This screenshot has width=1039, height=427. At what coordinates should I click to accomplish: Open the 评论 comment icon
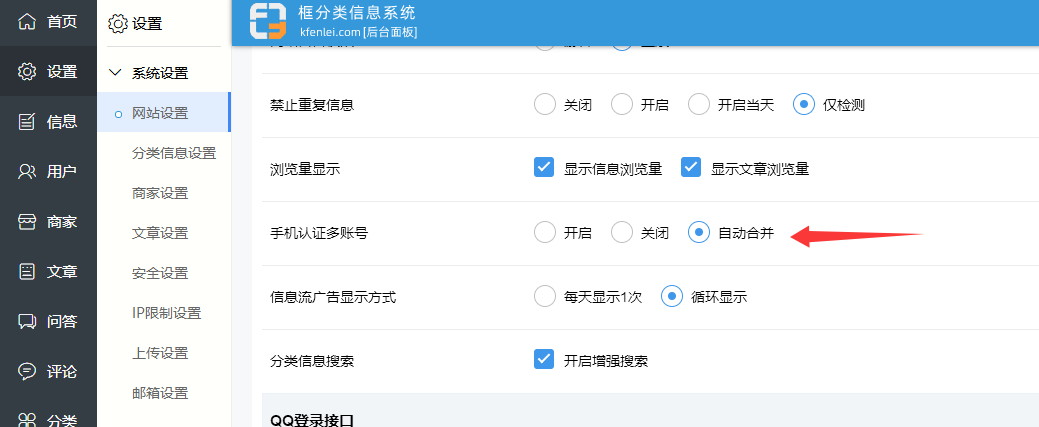pyautogui.click(x=28, y=371)
